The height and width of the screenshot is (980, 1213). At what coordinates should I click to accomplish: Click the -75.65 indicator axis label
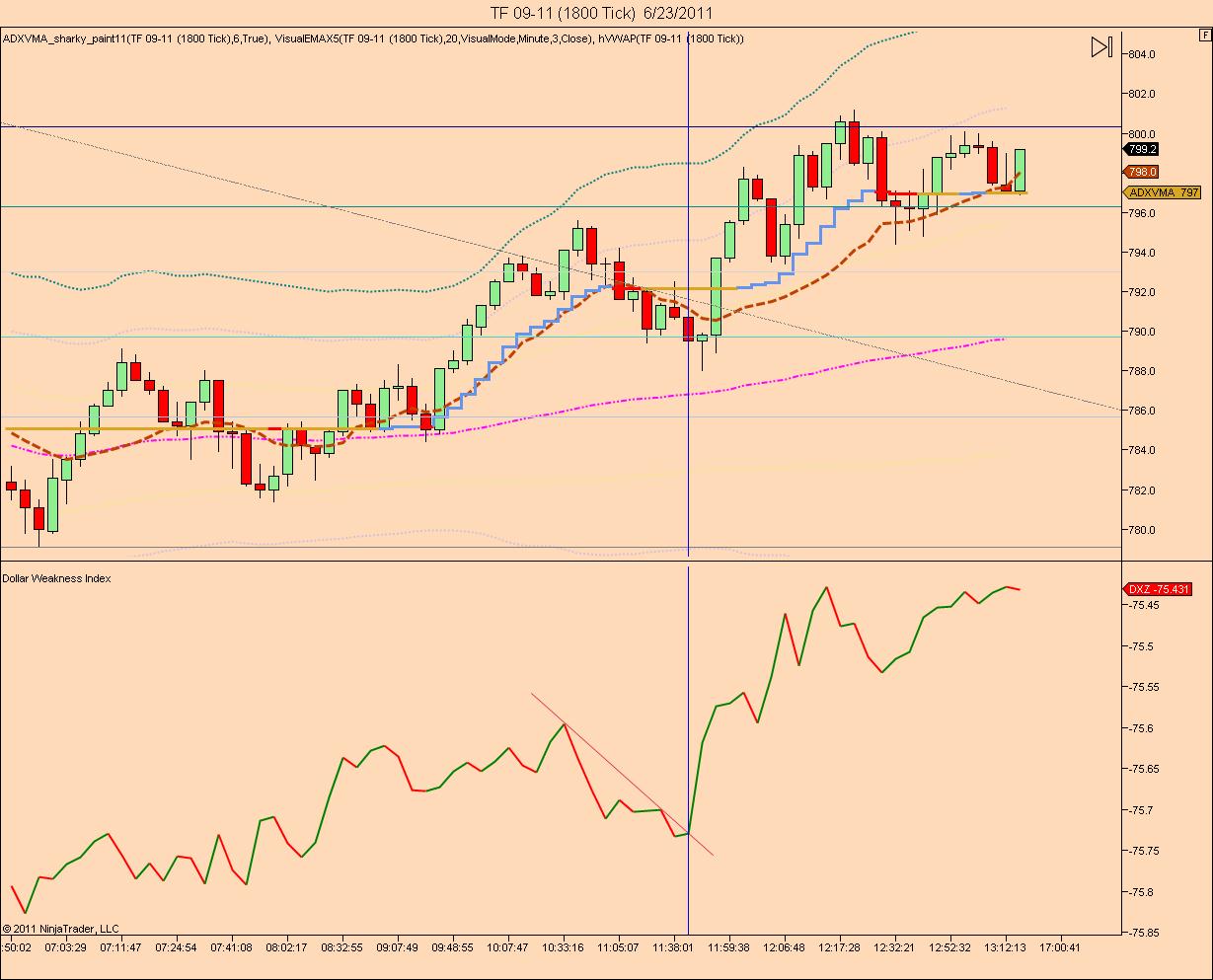tap(1144, 769)
